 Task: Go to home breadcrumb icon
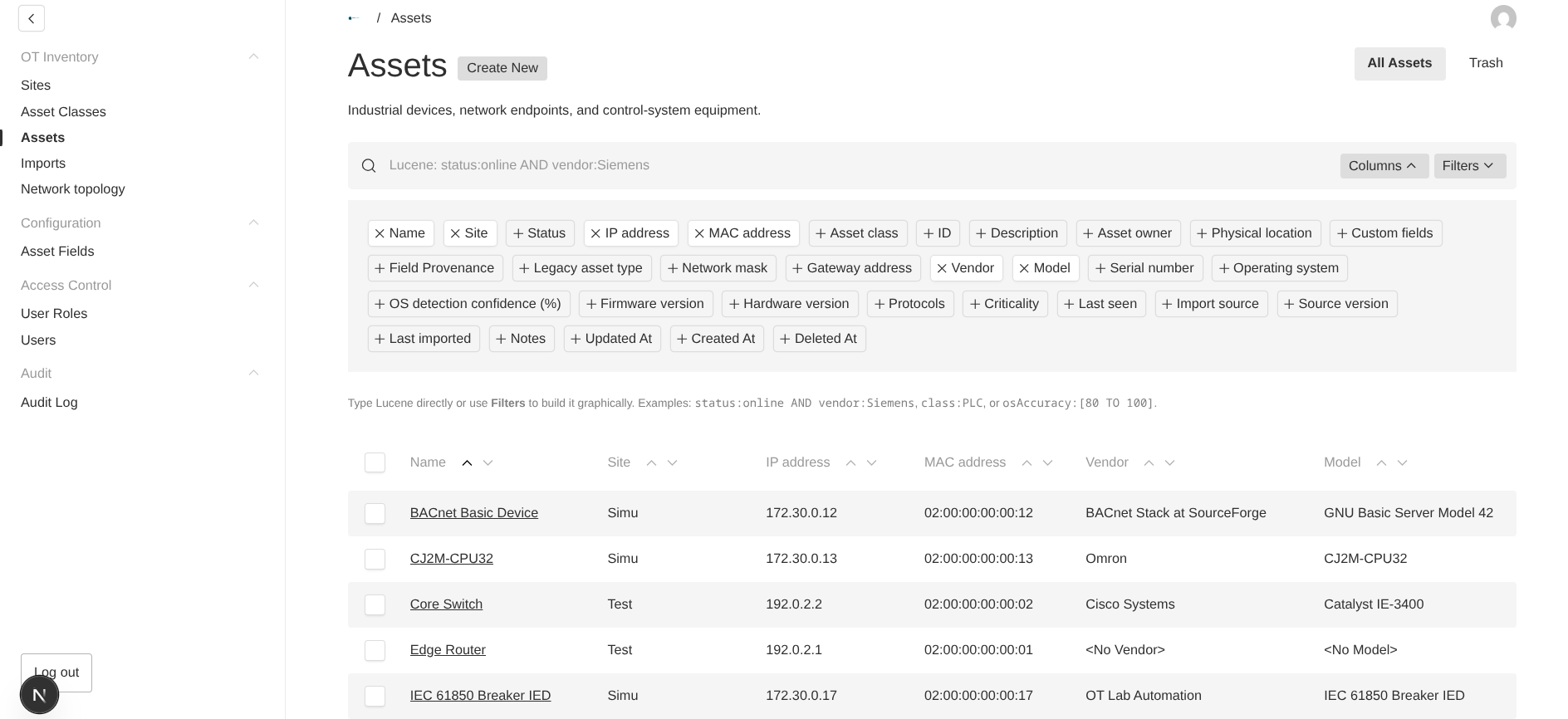pos(354,18)
